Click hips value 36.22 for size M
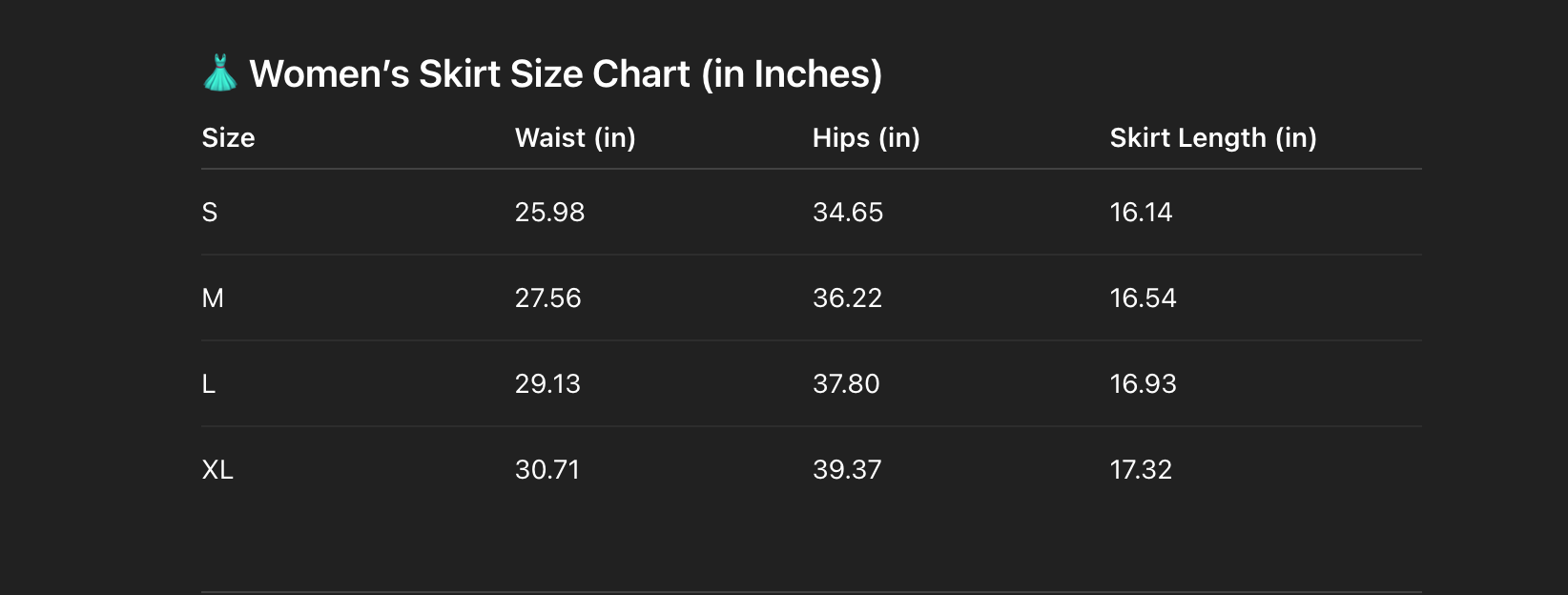Viewport: 1568px width, 595px height. [x=847, y=298]
